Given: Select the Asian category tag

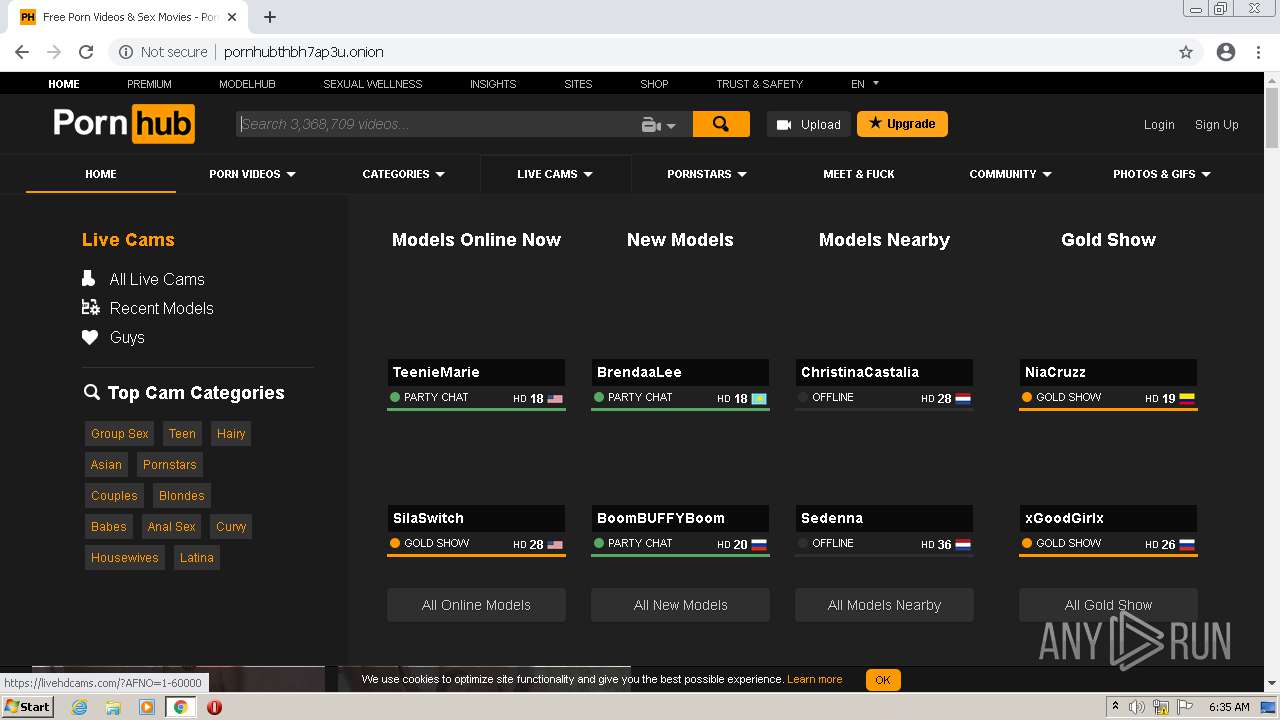Looking at the screenshot, I should [106, 465].
